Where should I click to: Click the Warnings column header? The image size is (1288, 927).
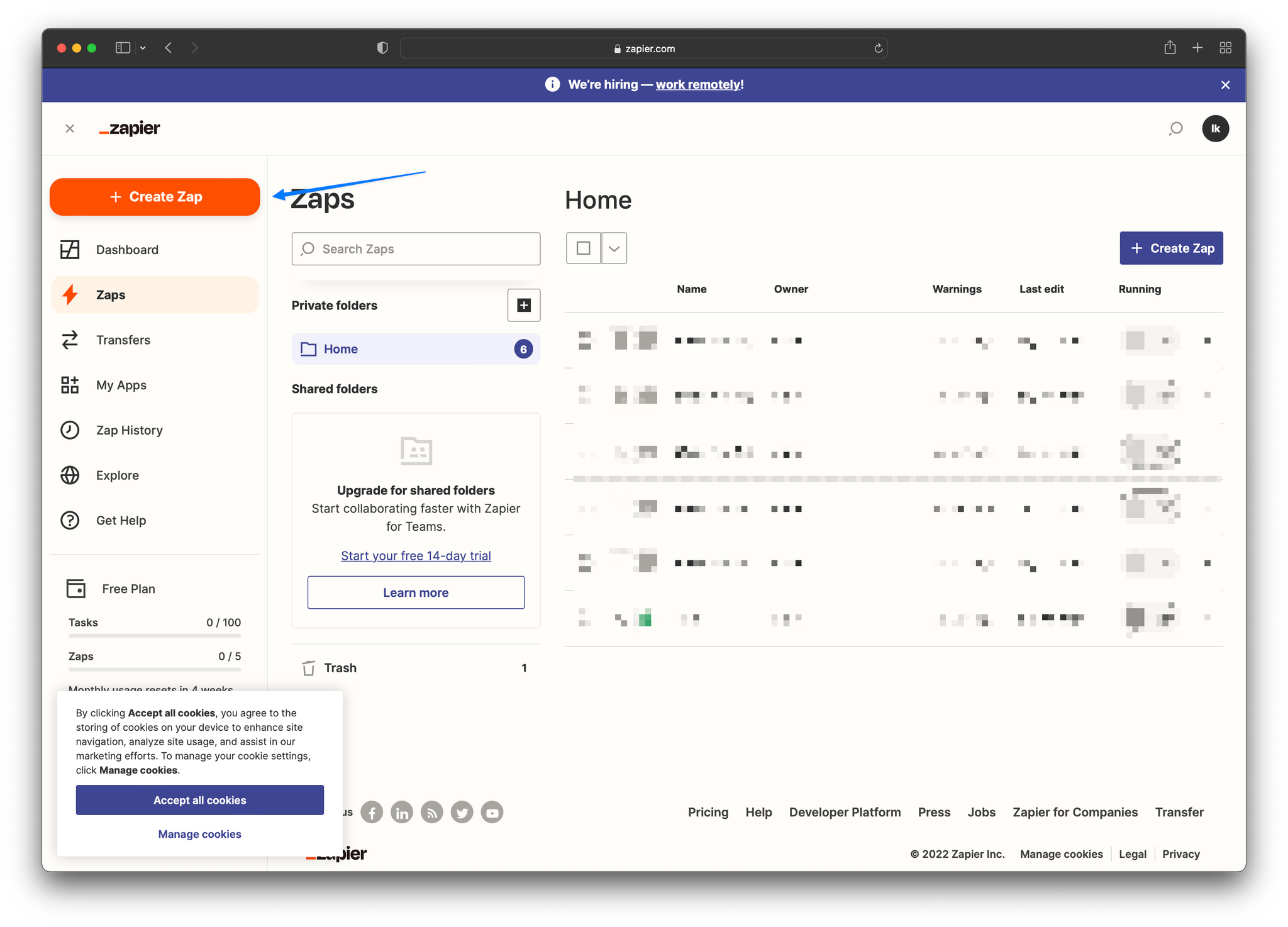[957, 289]
